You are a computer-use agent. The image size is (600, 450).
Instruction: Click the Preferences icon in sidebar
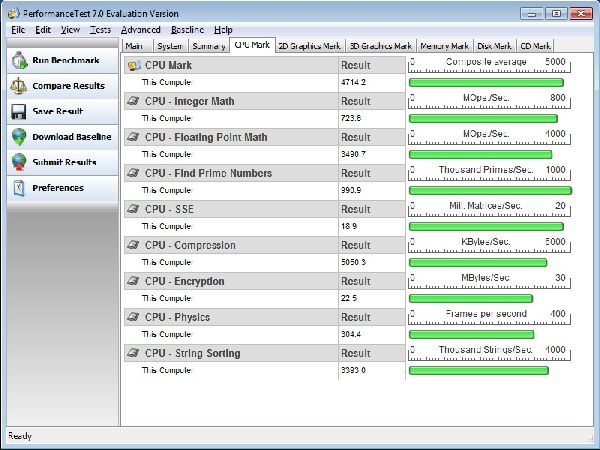coord(18,187)
